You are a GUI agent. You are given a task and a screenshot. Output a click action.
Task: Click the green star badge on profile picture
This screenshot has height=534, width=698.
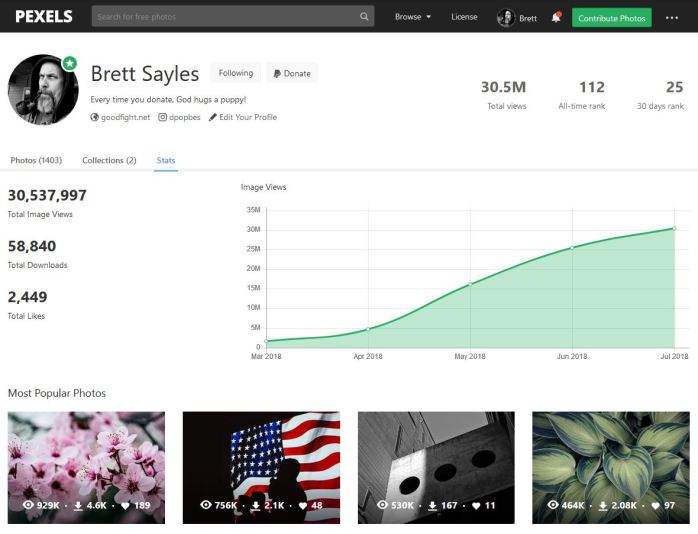(69, 63)
